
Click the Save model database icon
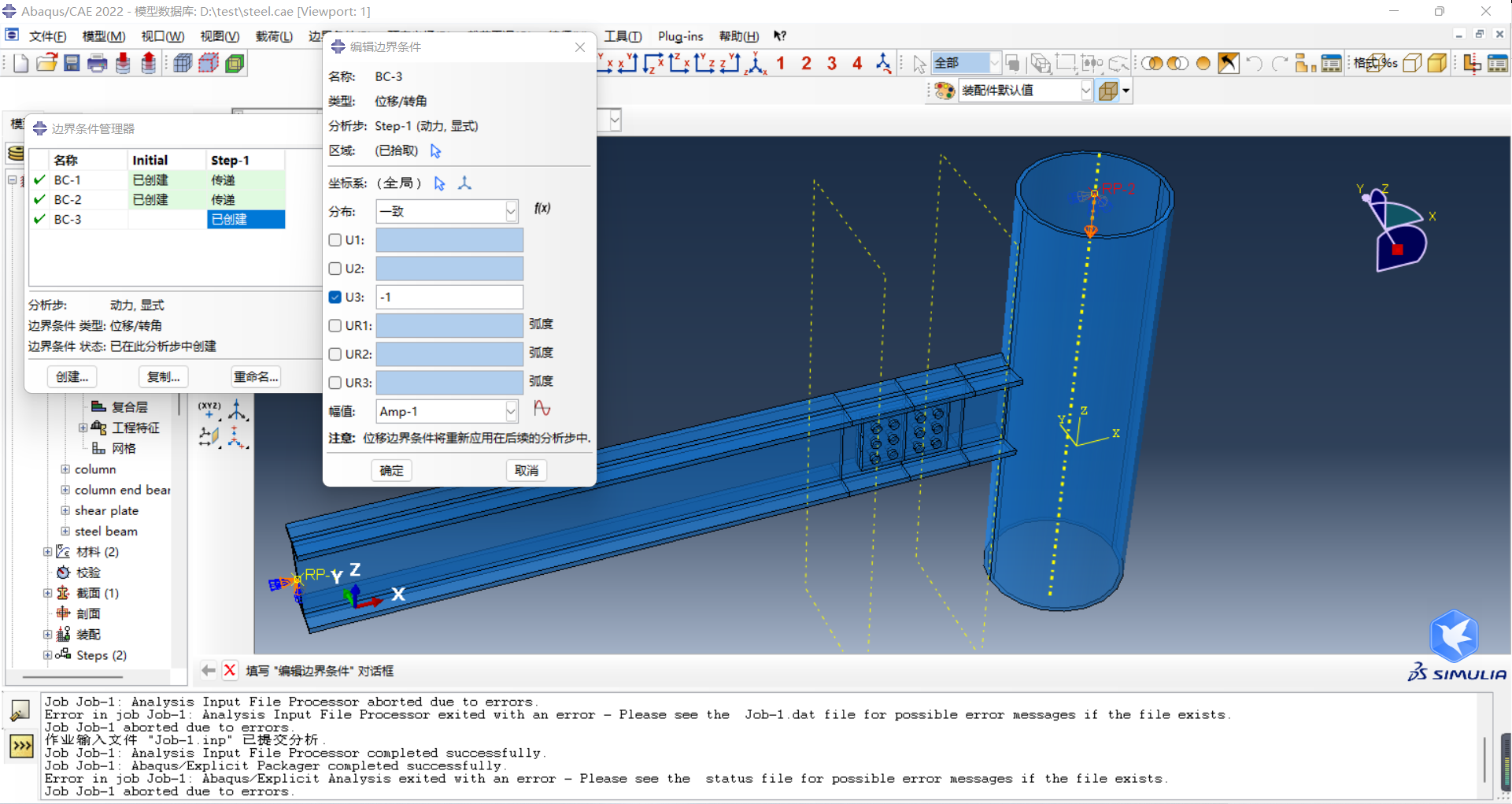[x=72, y=63]
